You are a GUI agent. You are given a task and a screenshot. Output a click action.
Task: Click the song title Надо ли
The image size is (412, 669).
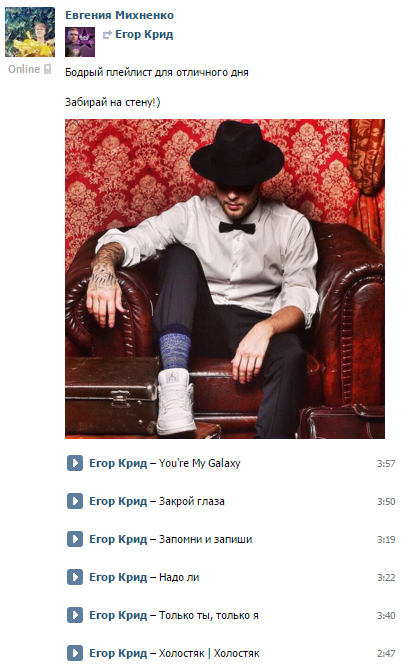(x=179, y=577)
